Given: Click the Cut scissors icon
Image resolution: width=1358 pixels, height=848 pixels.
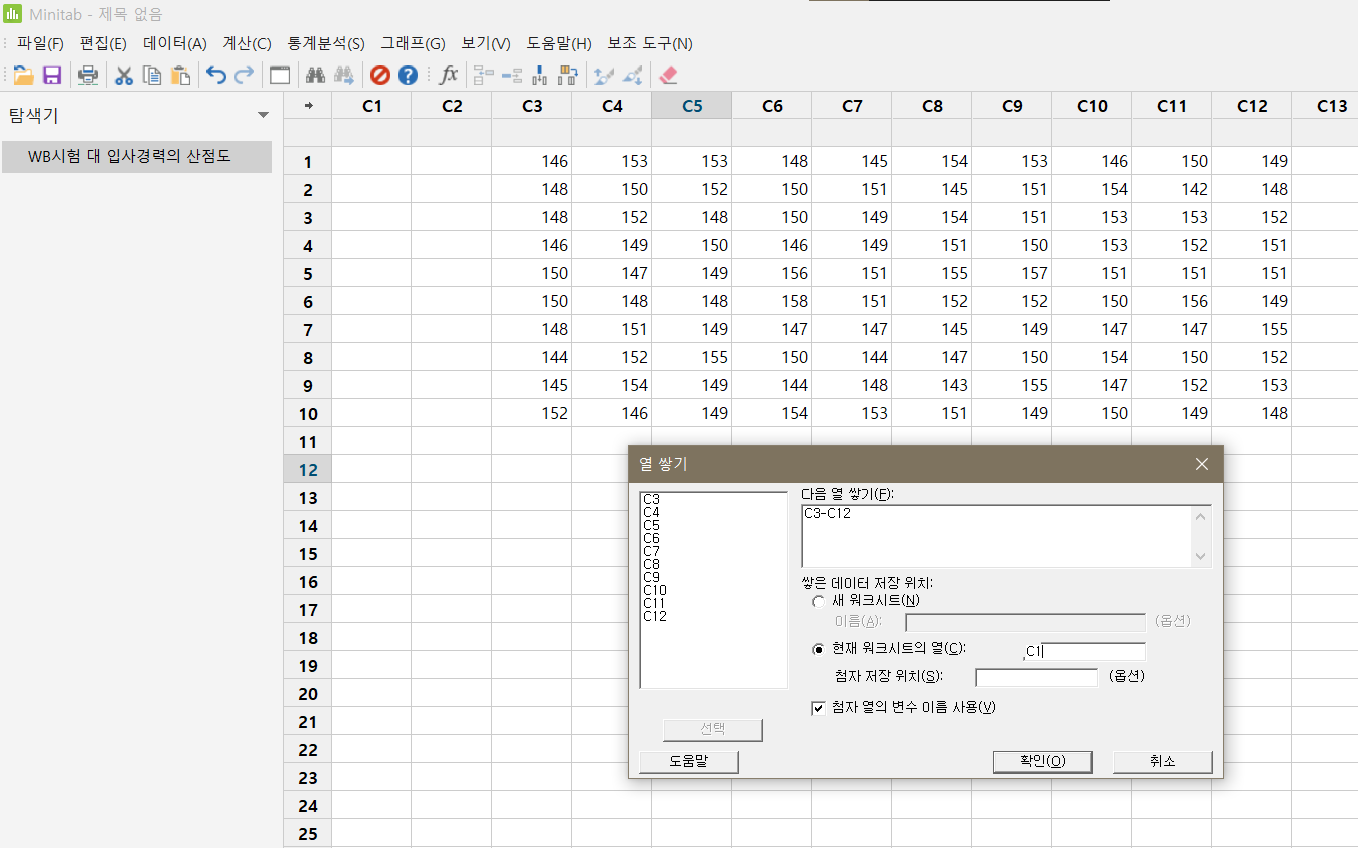Looking at the screenshot, I should tap(124, 75).
